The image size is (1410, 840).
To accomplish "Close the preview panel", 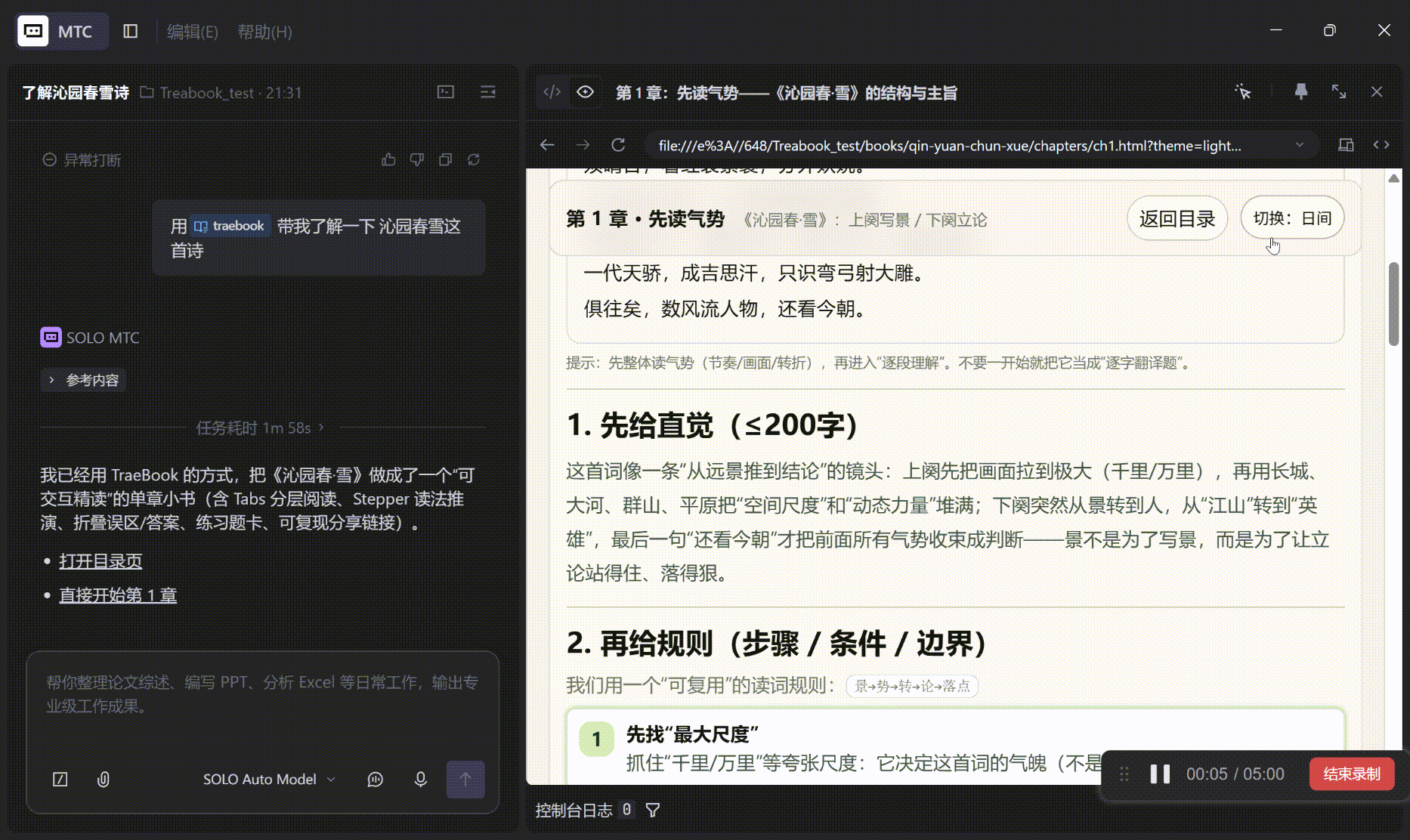I will [1377, 92].
